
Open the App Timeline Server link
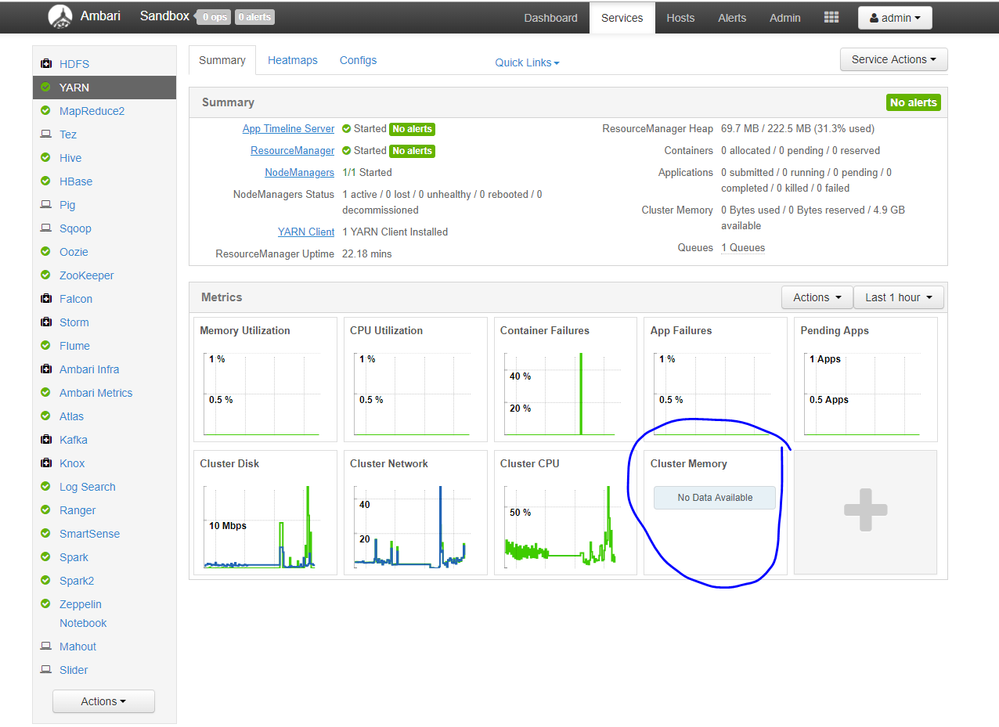(x=288, y=129)
